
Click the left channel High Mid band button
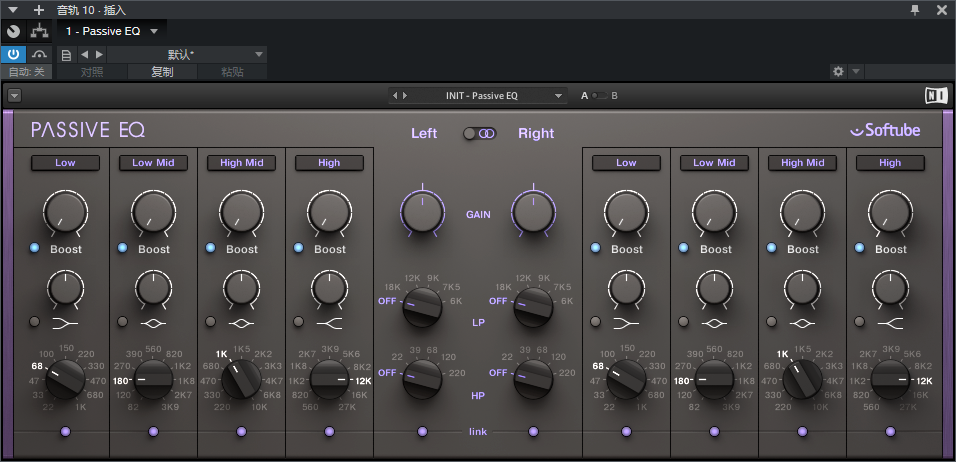pyautogui.click(x=241, y=162)
